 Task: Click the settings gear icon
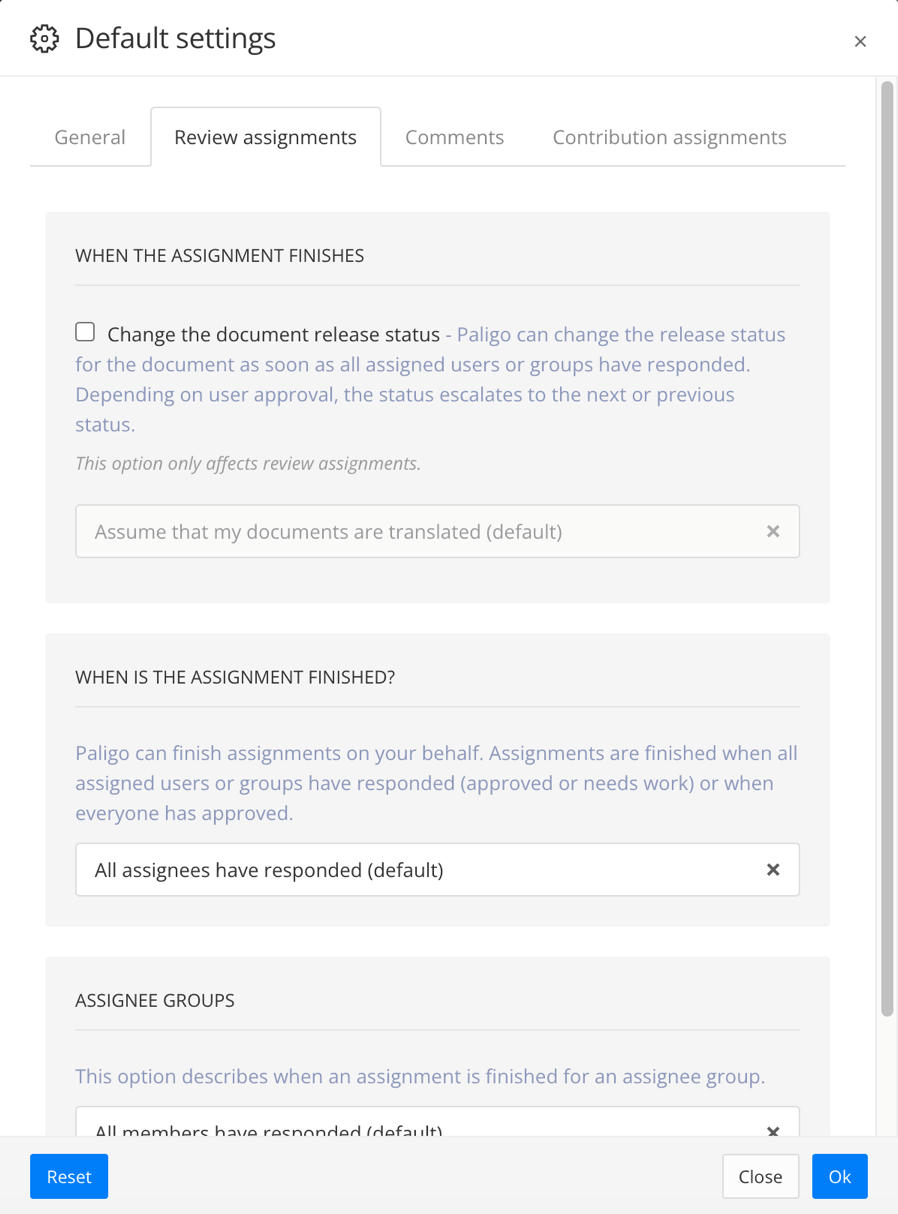pos(45,38)
